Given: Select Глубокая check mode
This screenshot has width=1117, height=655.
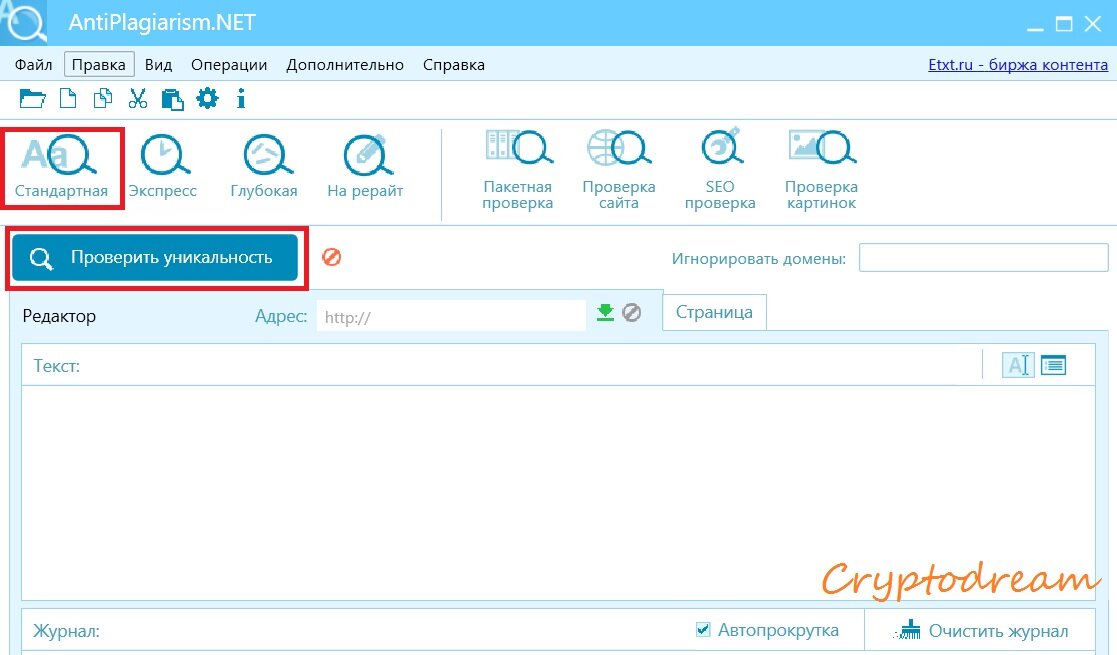Looking at the screenshot, I should click(x=264, y=168).
